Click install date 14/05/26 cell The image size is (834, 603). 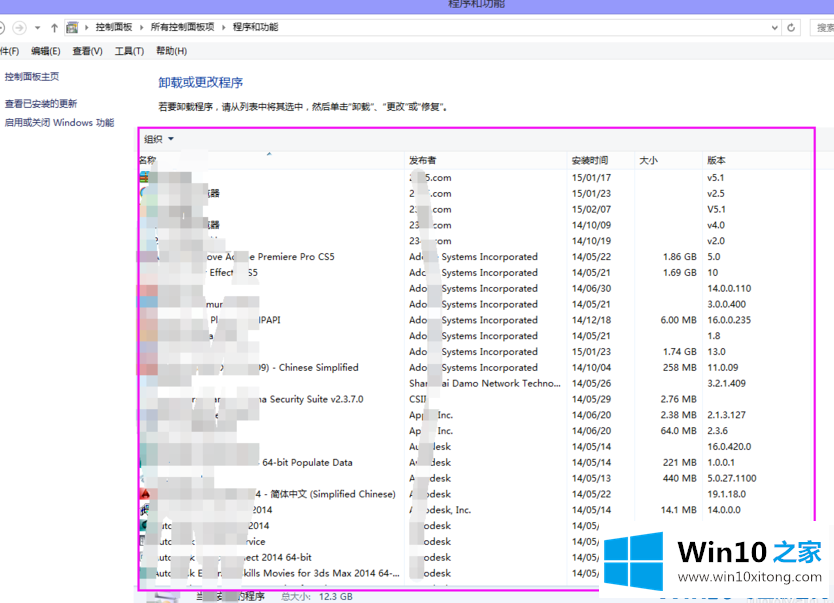591,383
